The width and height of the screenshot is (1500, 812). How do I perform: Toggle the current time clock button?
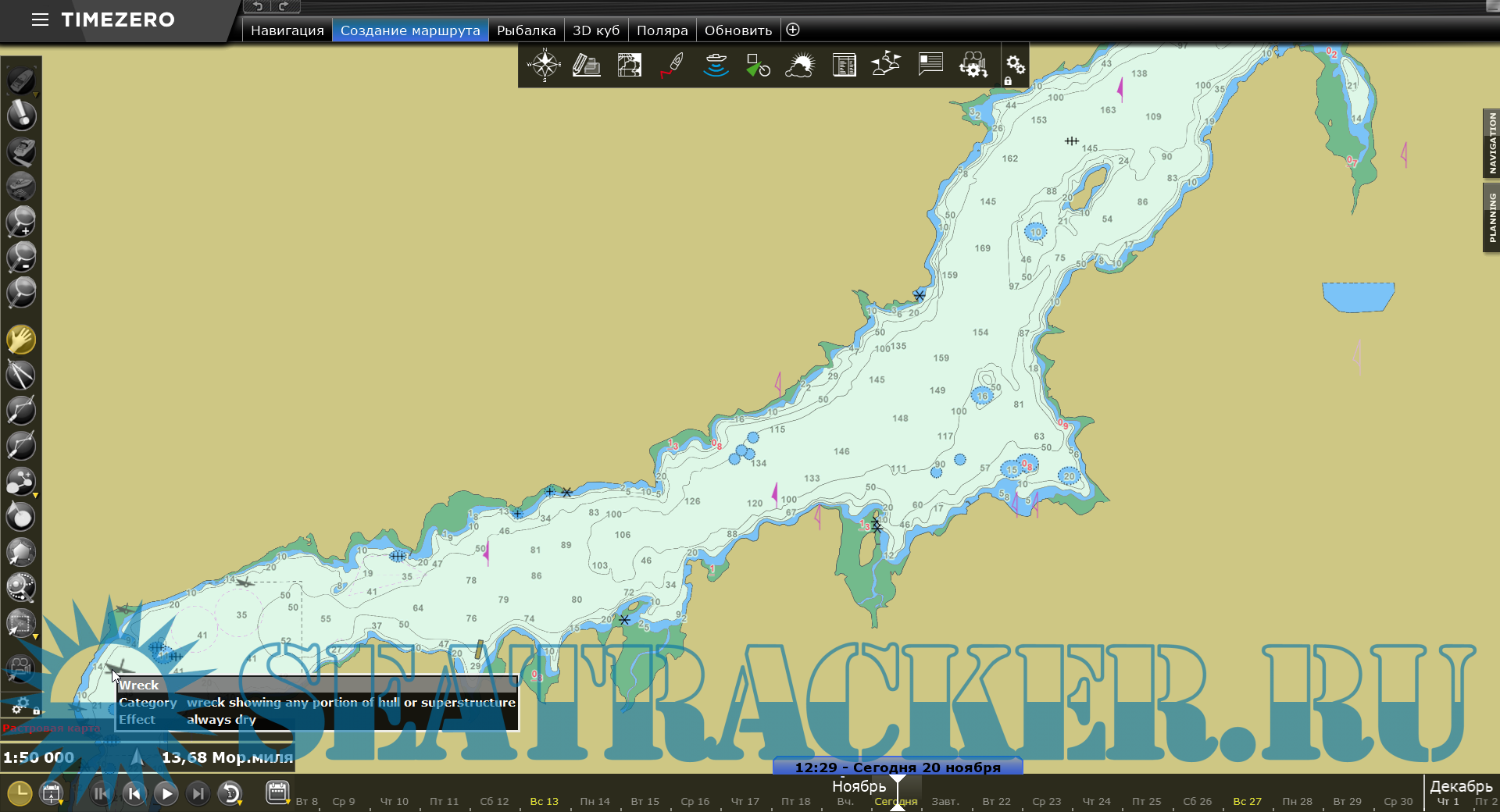(20, 793)
